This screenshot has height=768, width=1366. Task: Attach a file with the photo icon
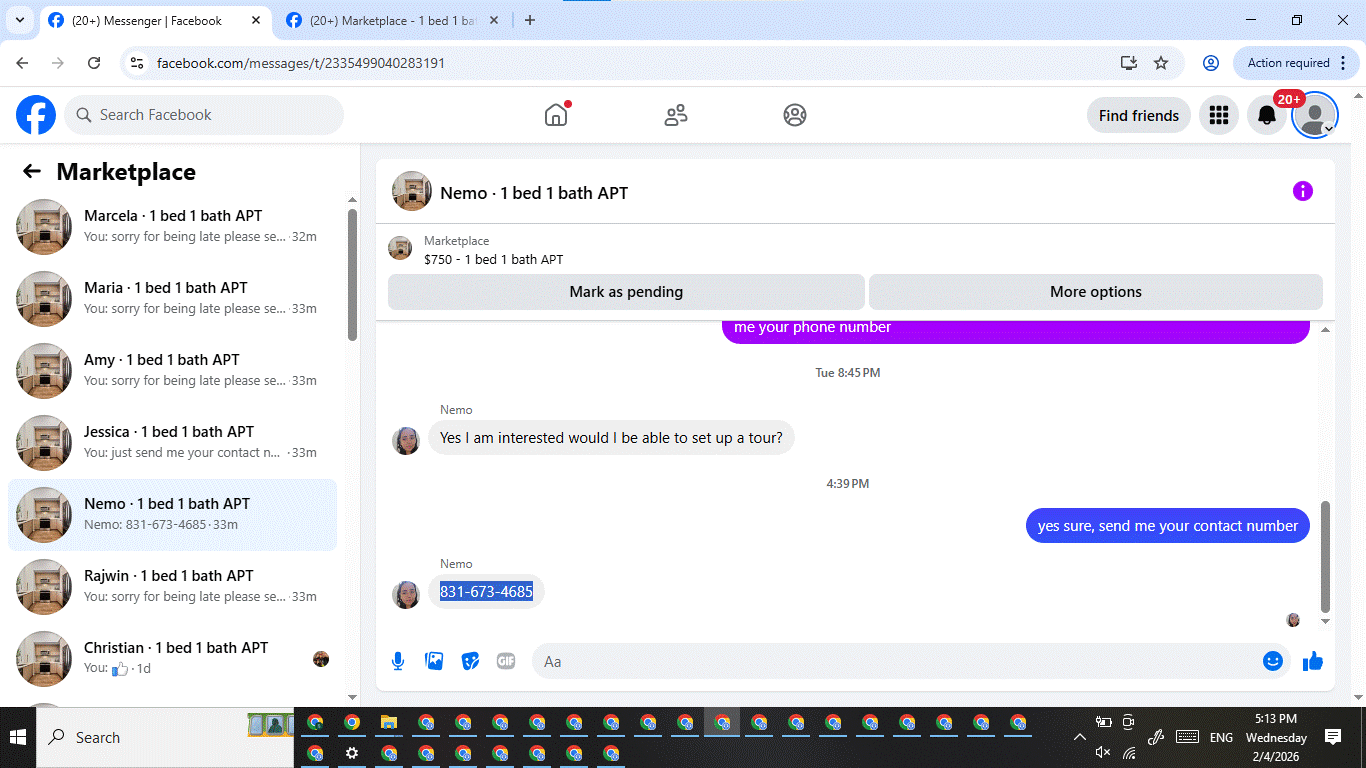click(x=434, y=661)
